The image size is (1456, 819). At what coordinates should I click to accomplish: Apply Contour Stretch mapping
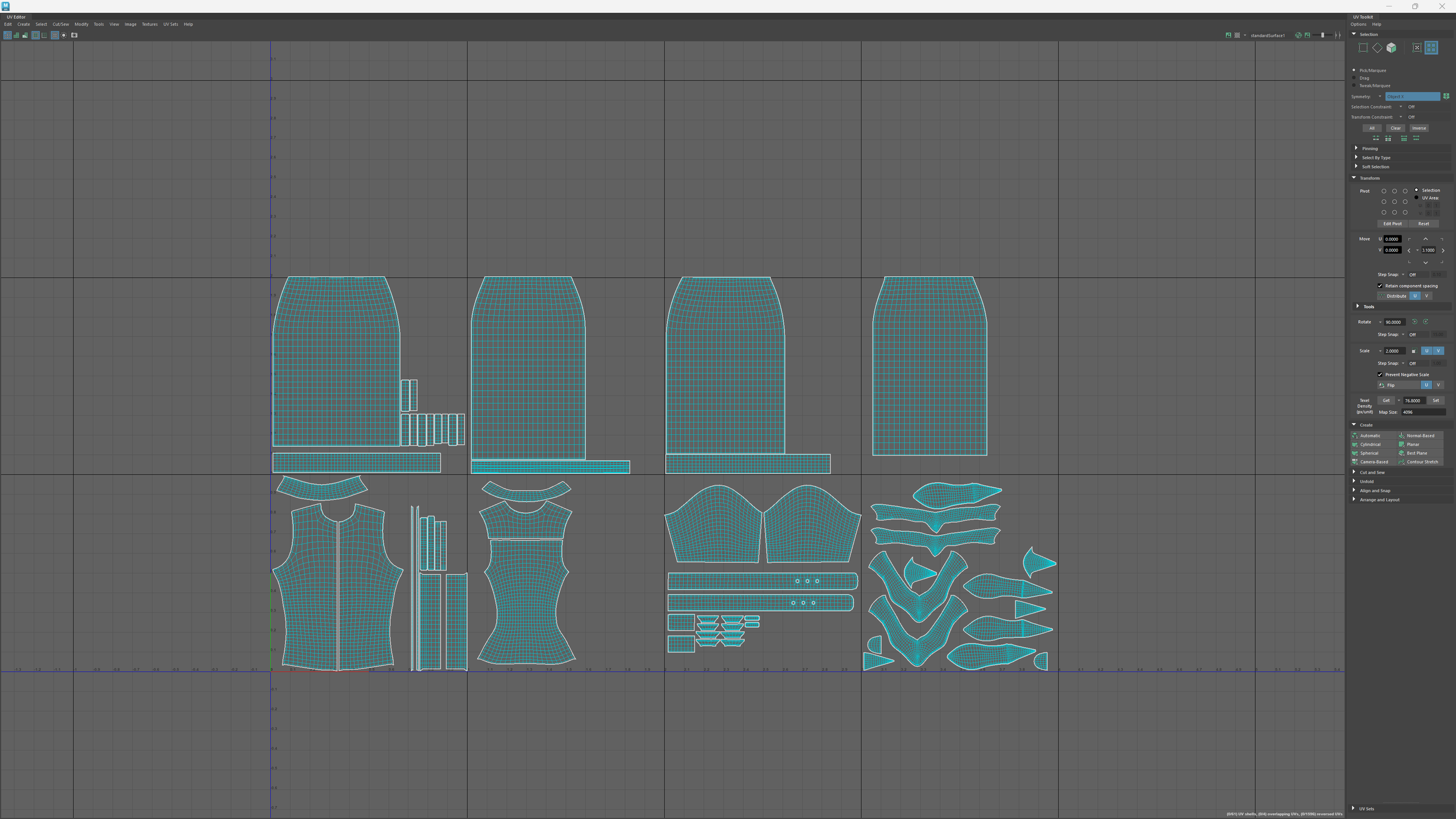(x=1420, y=462)
